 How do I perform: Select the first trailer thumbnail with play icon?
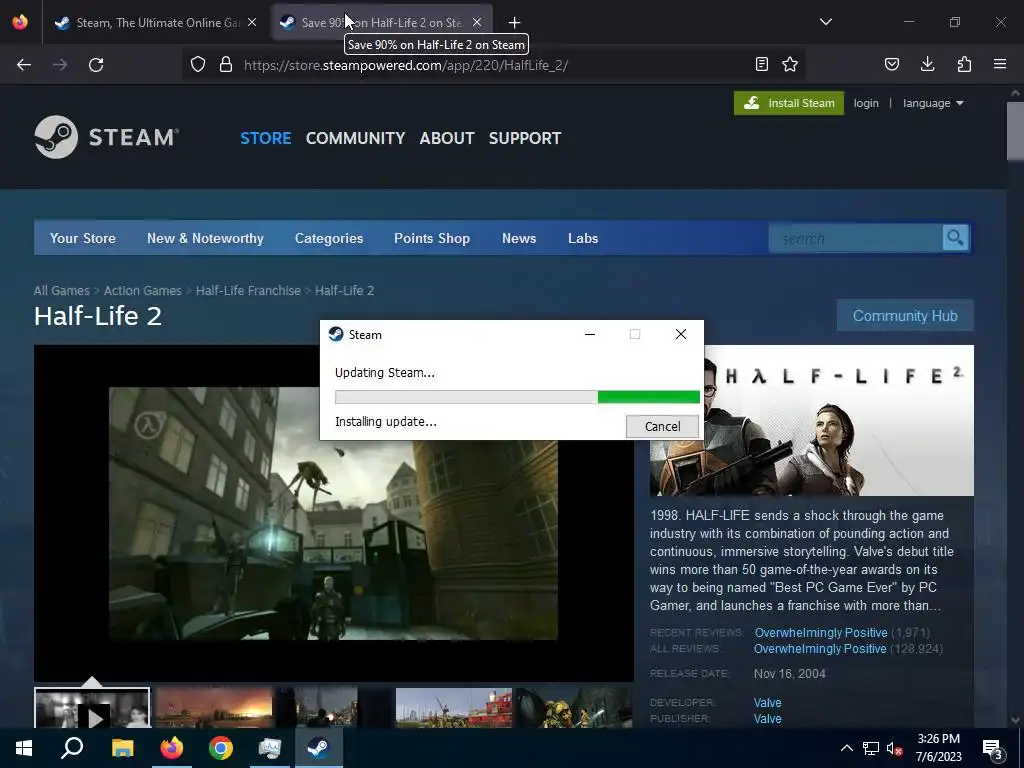click(92, 708)
